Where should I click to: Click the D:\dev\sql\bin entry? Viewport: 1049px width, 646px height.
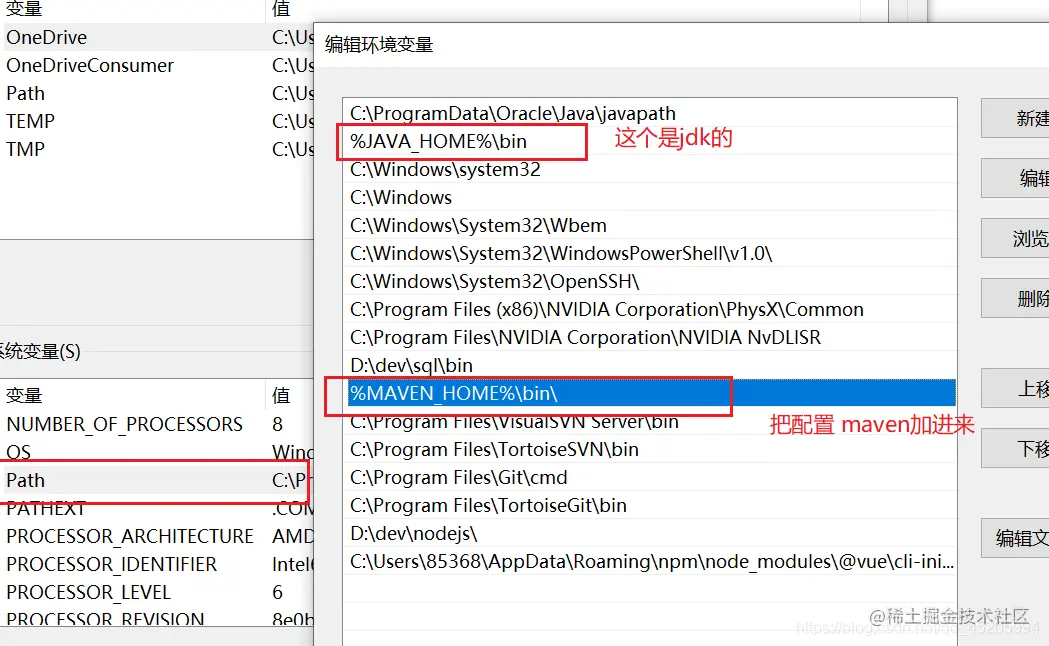[650, 366]
